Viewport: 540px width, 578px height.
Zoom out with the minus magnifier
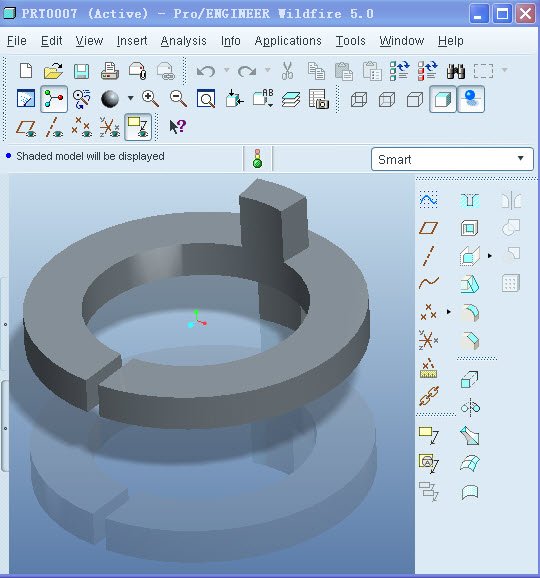pos(178,98)
